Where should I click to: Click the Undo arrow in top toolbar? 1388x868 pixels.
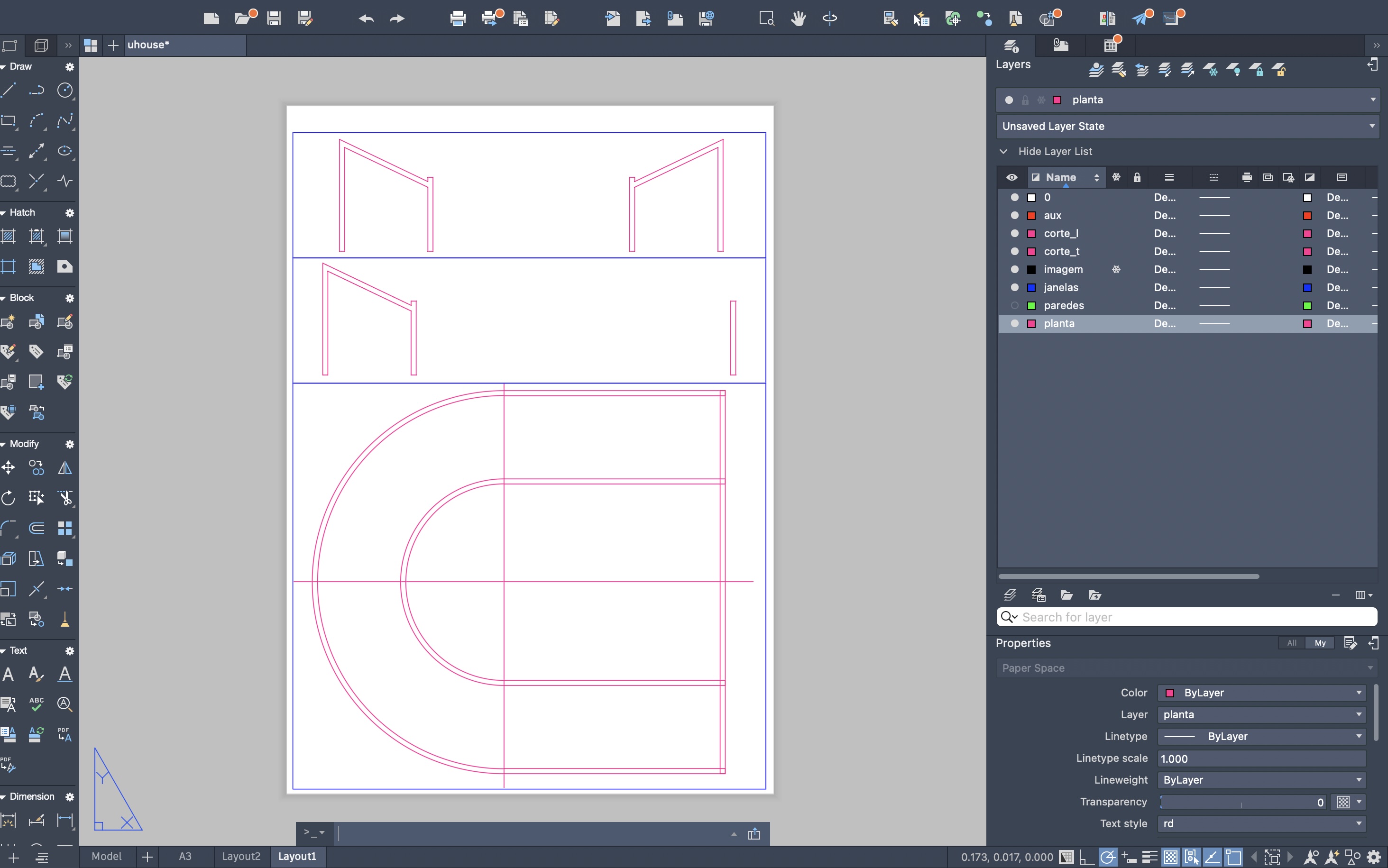click(366, 18)
